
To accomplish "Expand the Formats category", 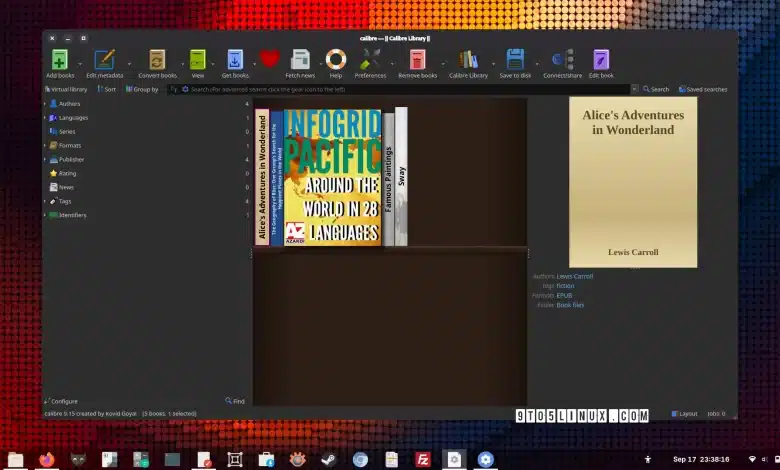I will [45, 146].
